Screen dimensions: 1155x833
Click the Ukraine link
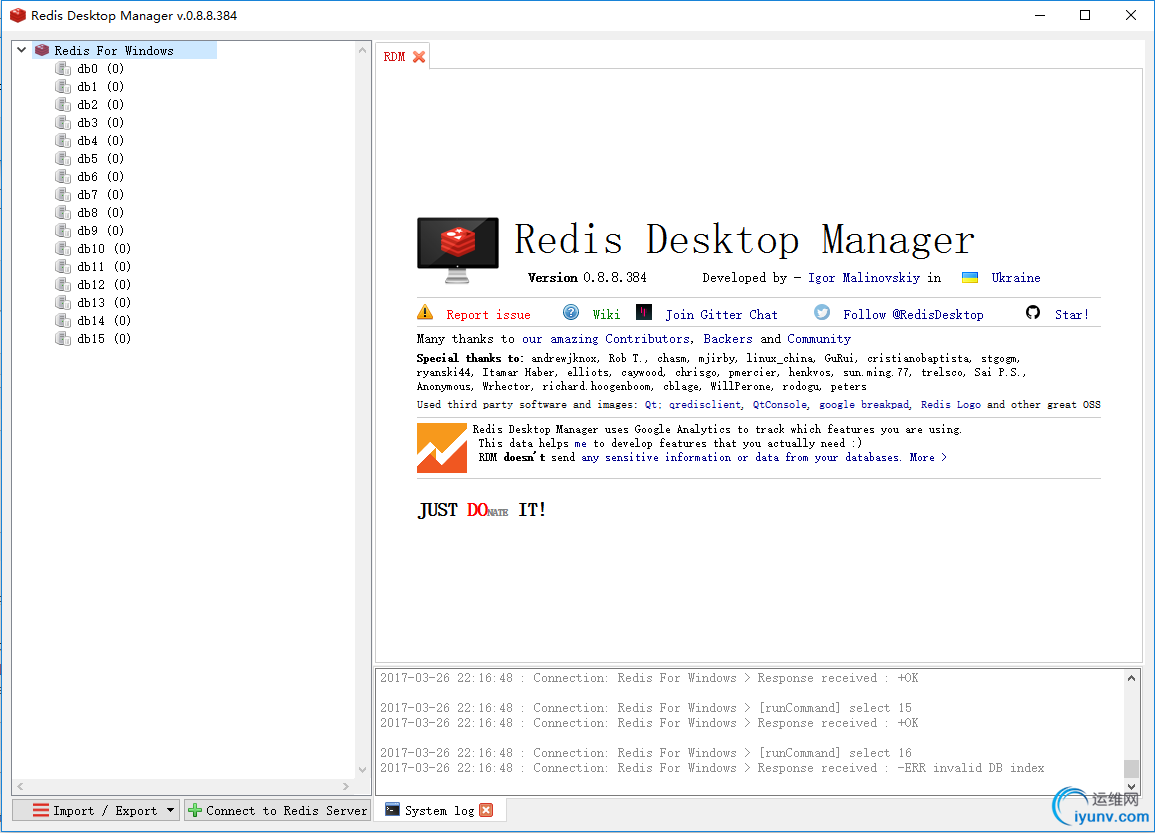pos(1016,278)
